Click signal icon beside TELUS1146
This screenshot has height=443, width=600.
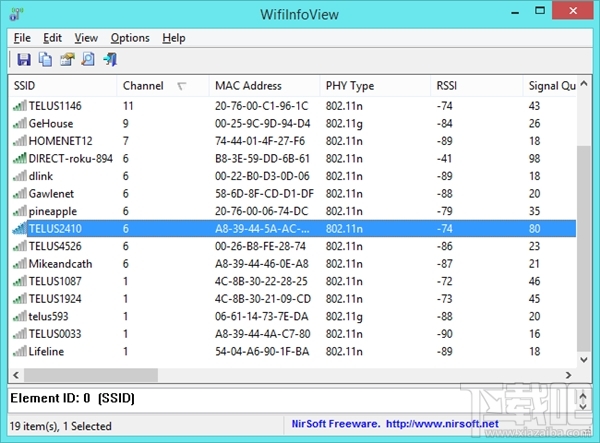(20, 106)
